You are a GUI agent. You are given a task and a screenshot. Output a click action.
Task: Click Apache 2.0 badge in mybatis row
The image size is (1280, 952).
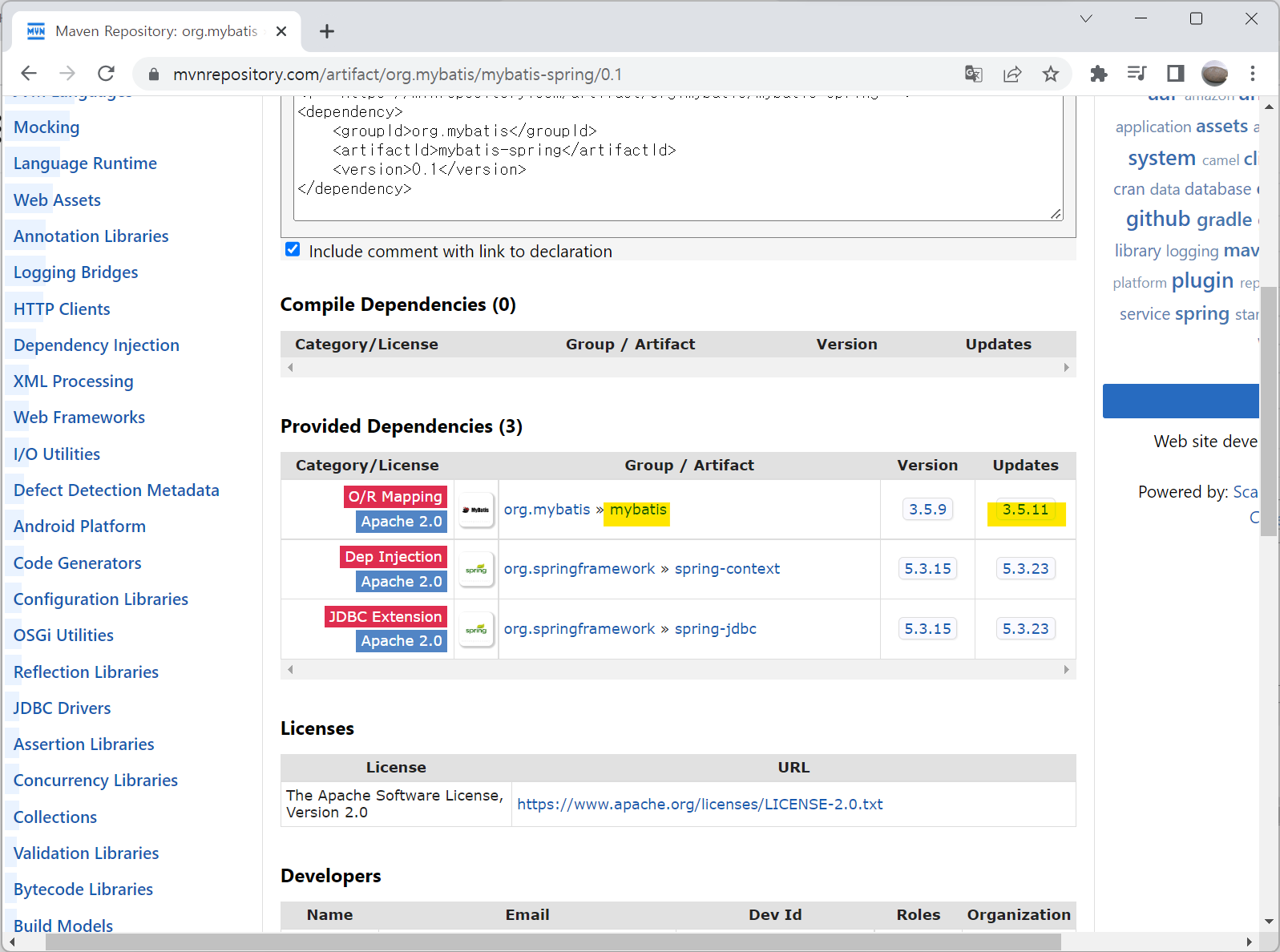pos(402,522)
